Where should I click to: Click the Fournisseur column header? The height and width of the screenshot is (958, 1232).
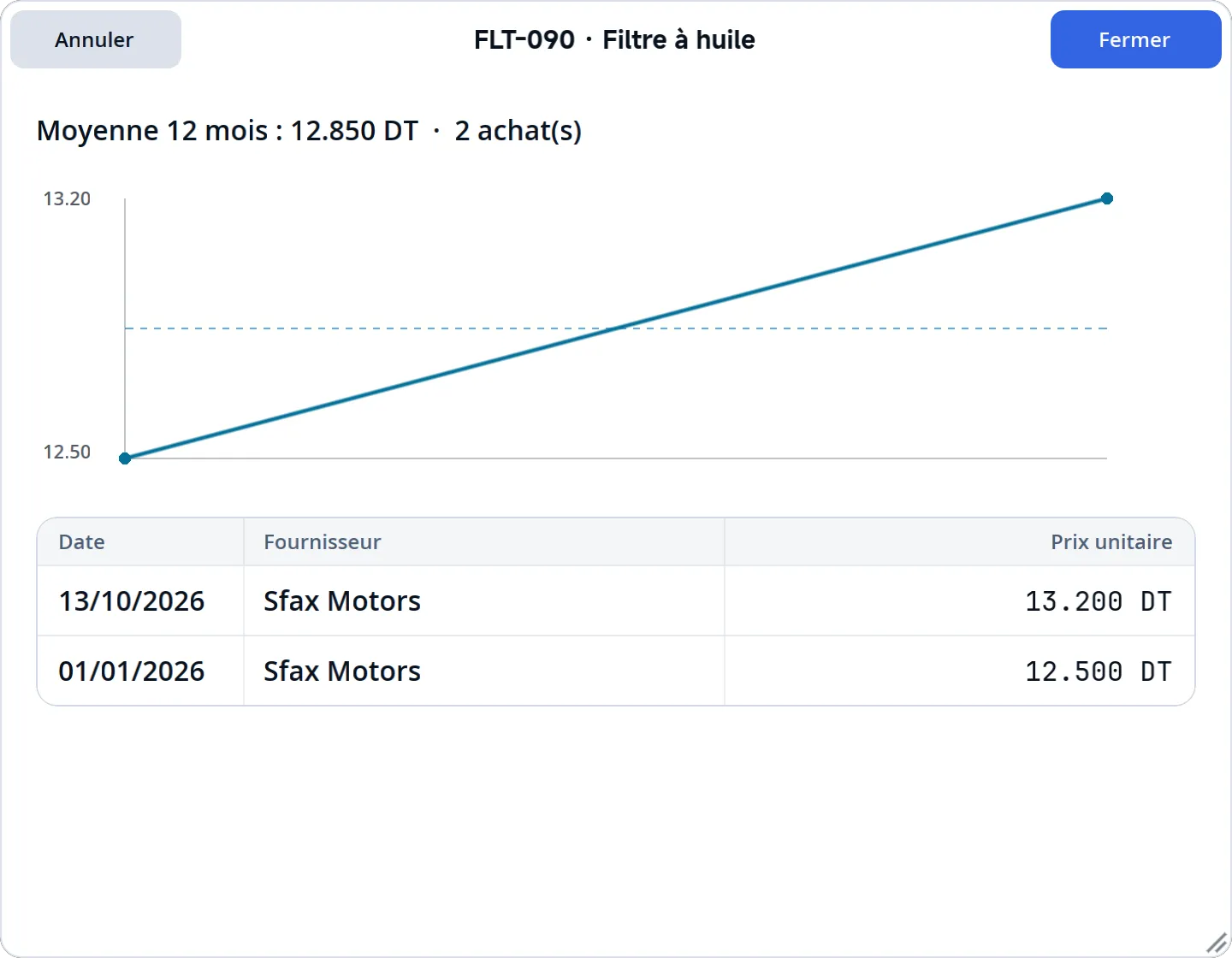tap(484, 541)
